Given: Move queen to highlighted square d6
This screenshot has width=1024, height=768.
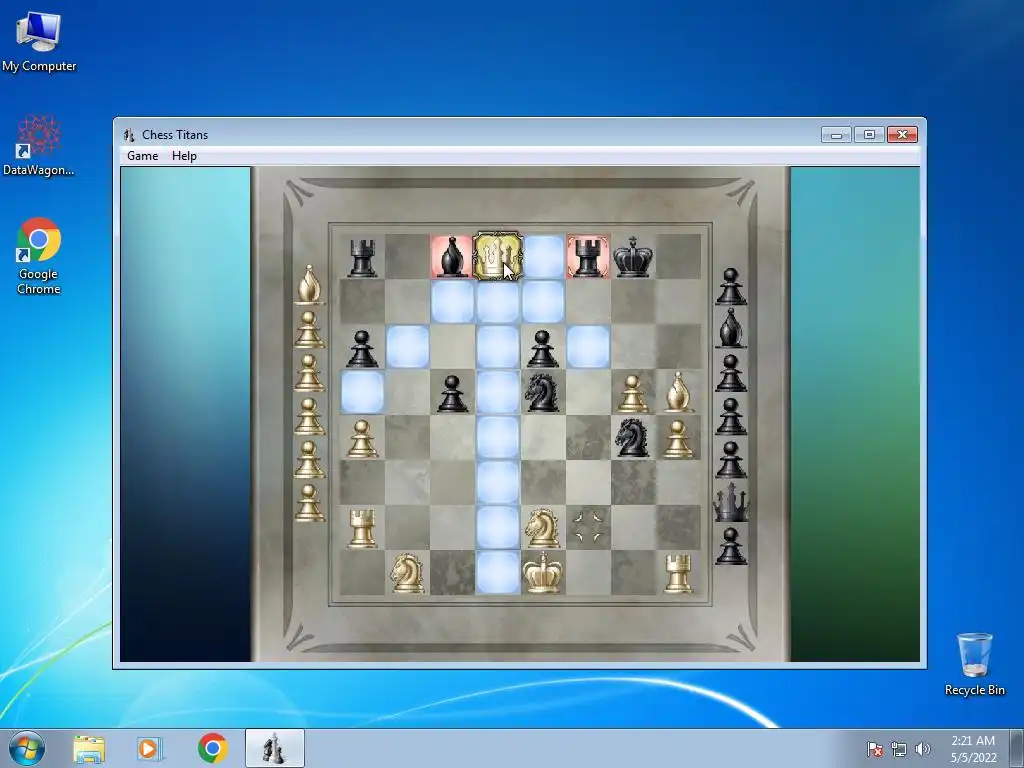Looking at the screenshot, I should [498, 347].
